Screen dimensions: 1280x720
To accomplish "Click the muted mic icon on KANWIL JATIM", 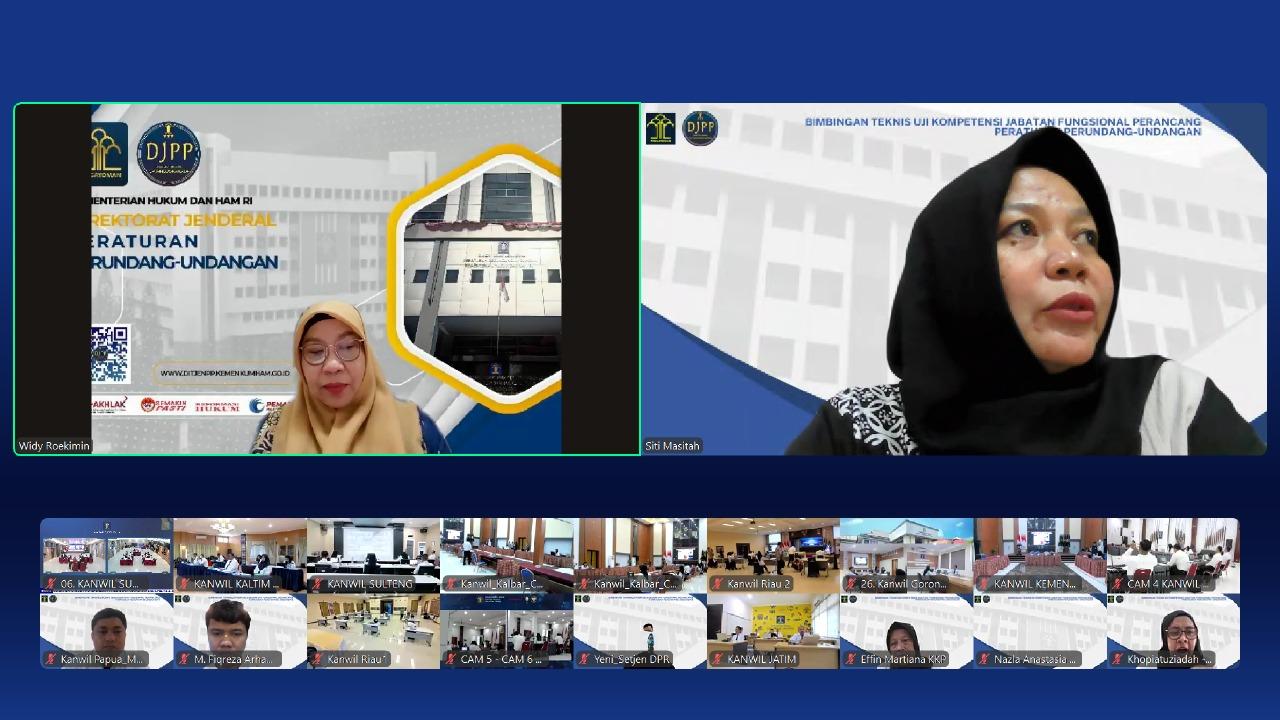I will pyautogui.click(x=717, y=660).
